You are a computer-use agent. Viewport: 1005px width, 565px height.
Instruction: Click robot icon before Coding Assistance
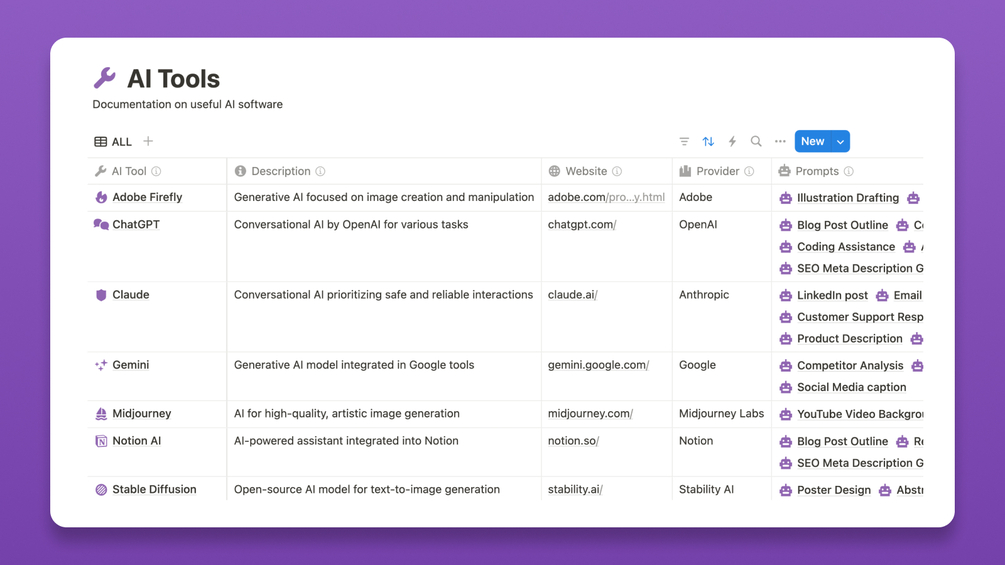786,247
